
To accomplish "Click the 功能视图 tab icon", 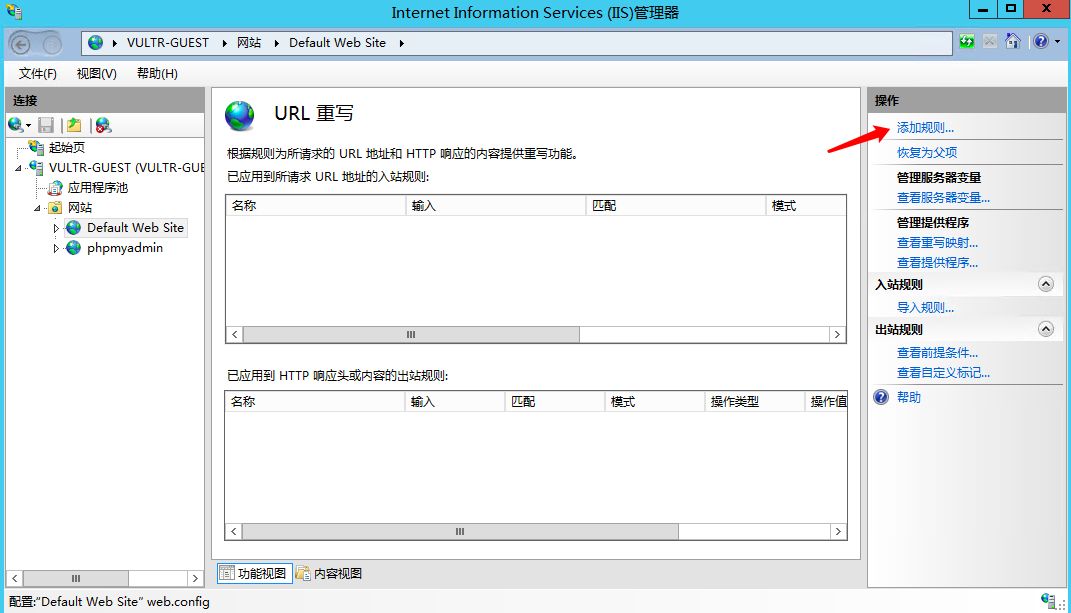I will (x=227, y=573).
